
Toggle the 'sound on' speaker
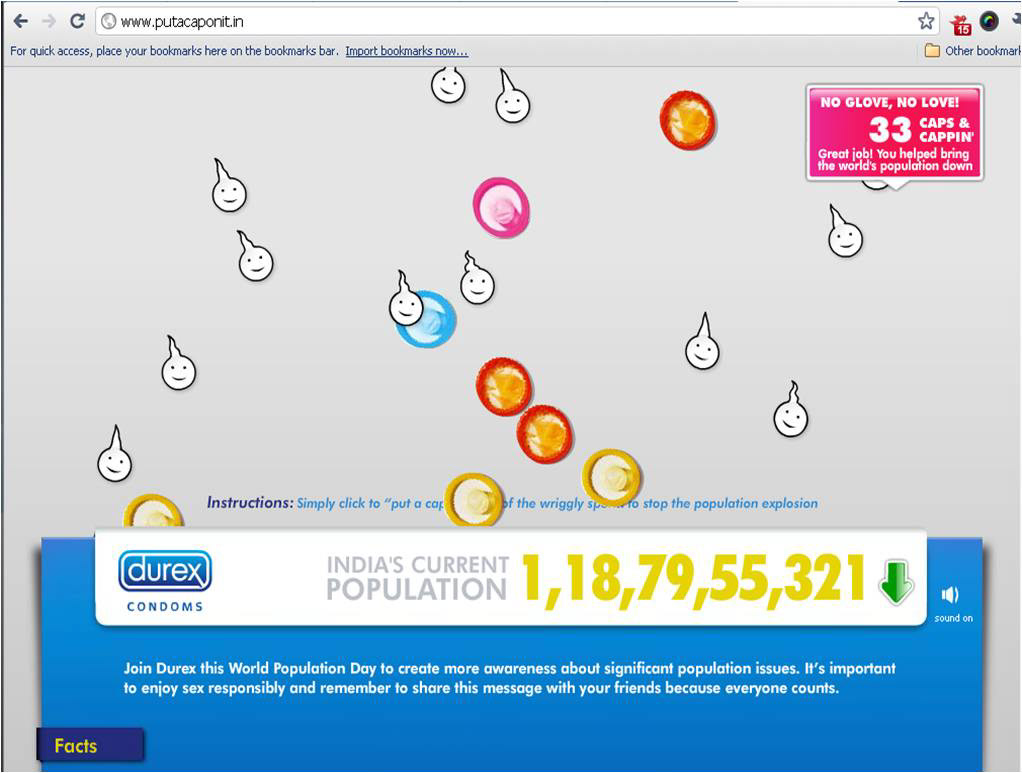click(952, 603)
